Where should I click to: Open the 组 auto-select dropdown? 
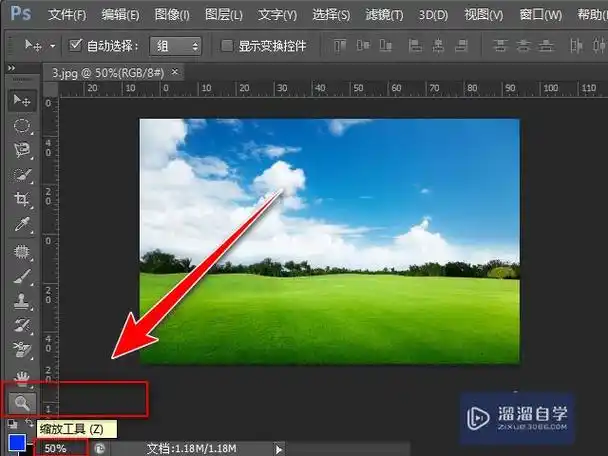pyautogui.click(x=176, y=46)
